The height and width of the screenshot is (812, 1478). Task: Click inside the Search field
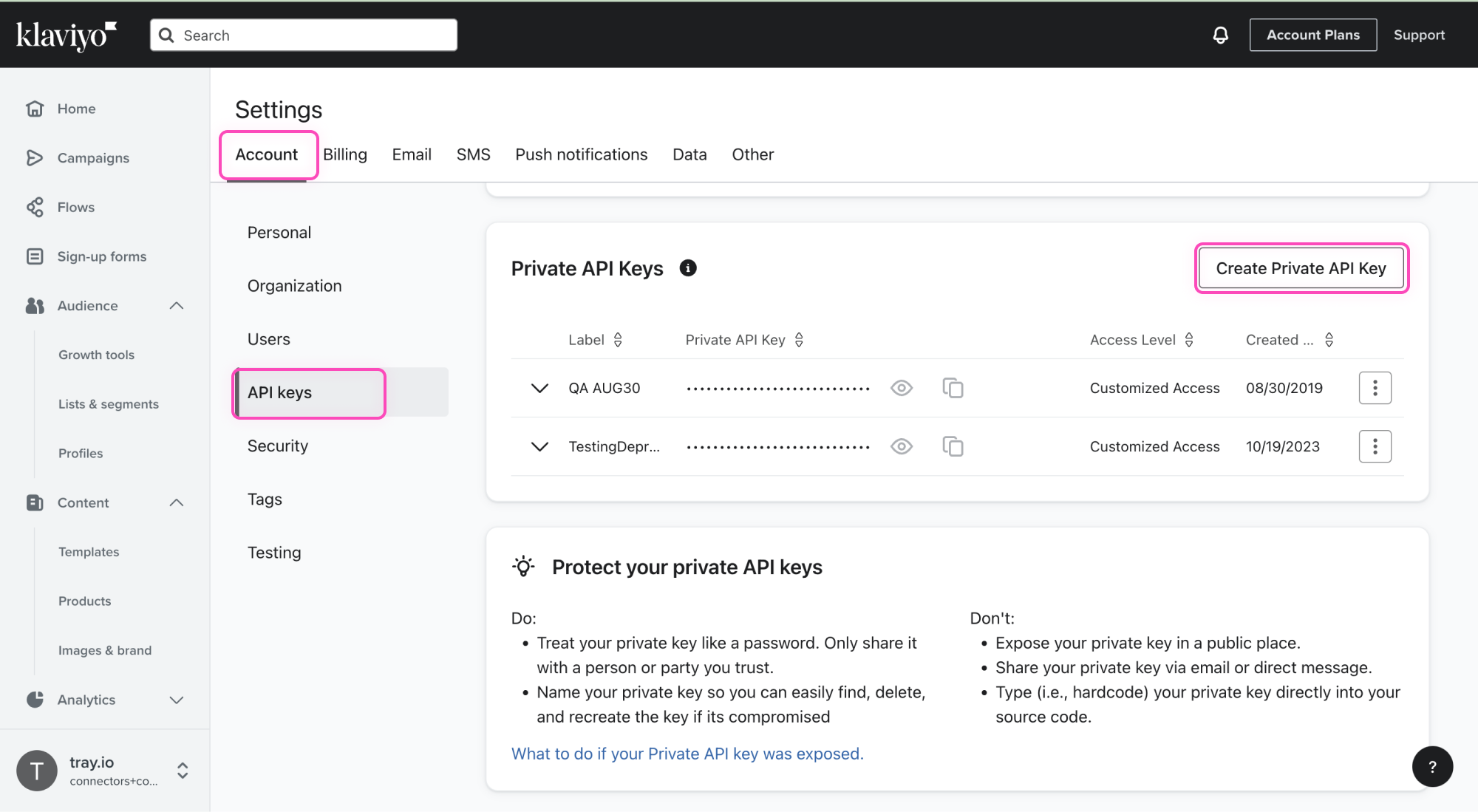(303, 35)
